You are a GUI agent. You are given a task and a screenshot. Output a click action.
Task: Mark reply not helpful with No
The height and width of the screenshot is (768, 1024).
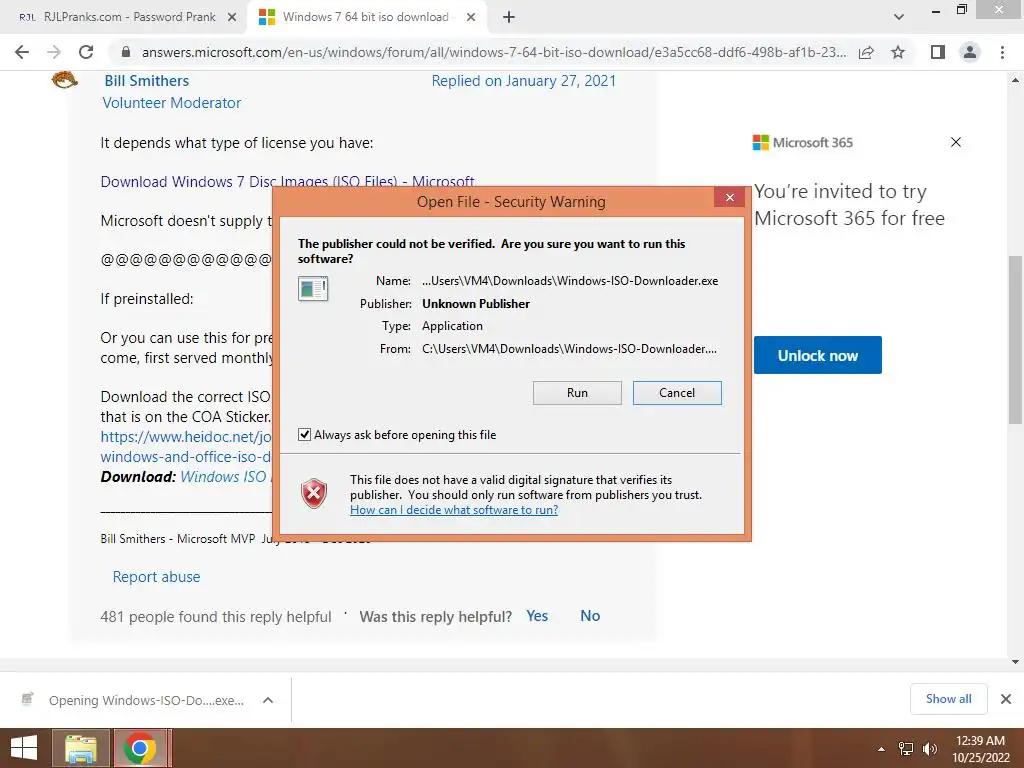click(590, 616)
